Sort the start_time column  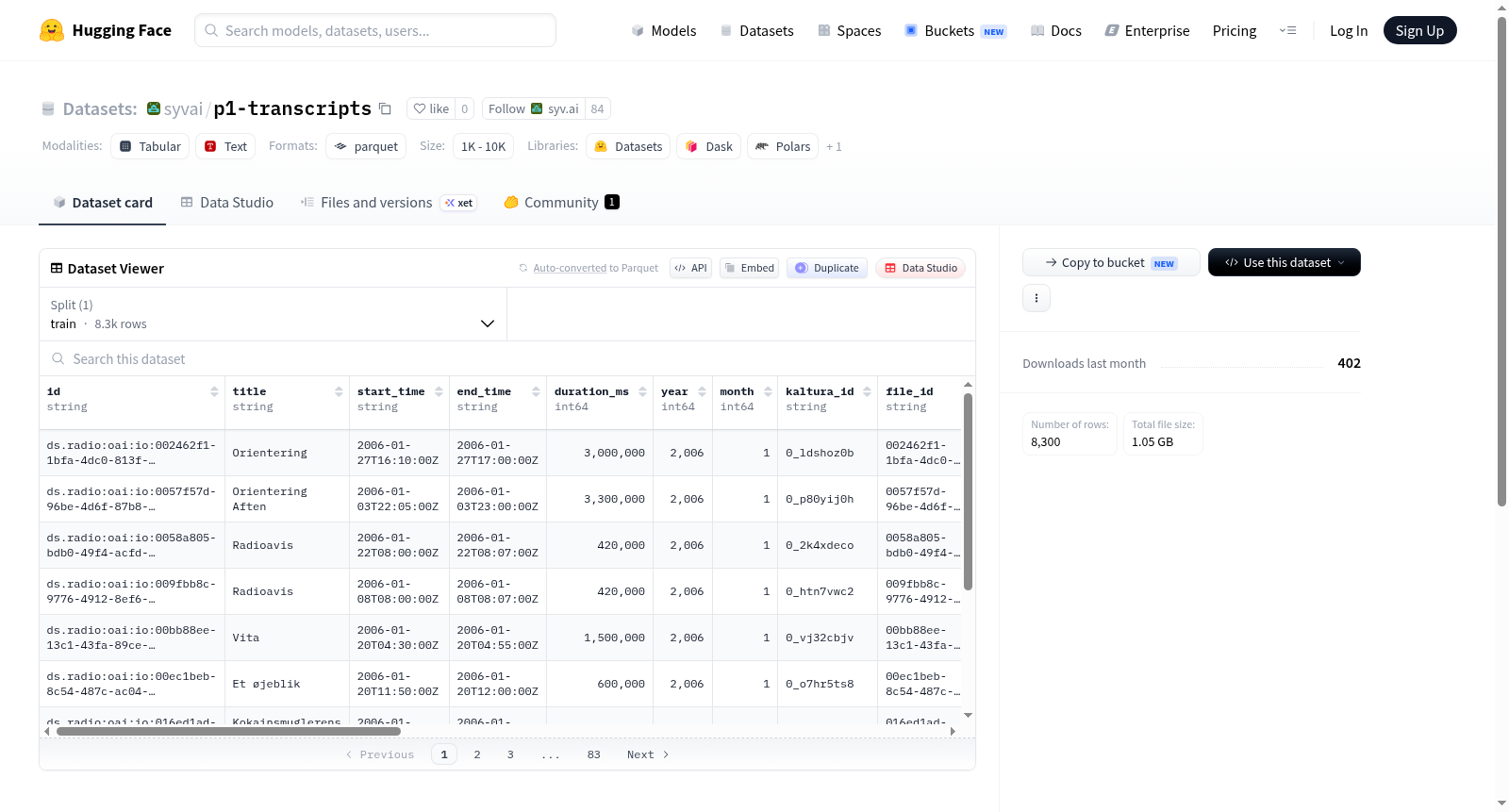point(439,391)
